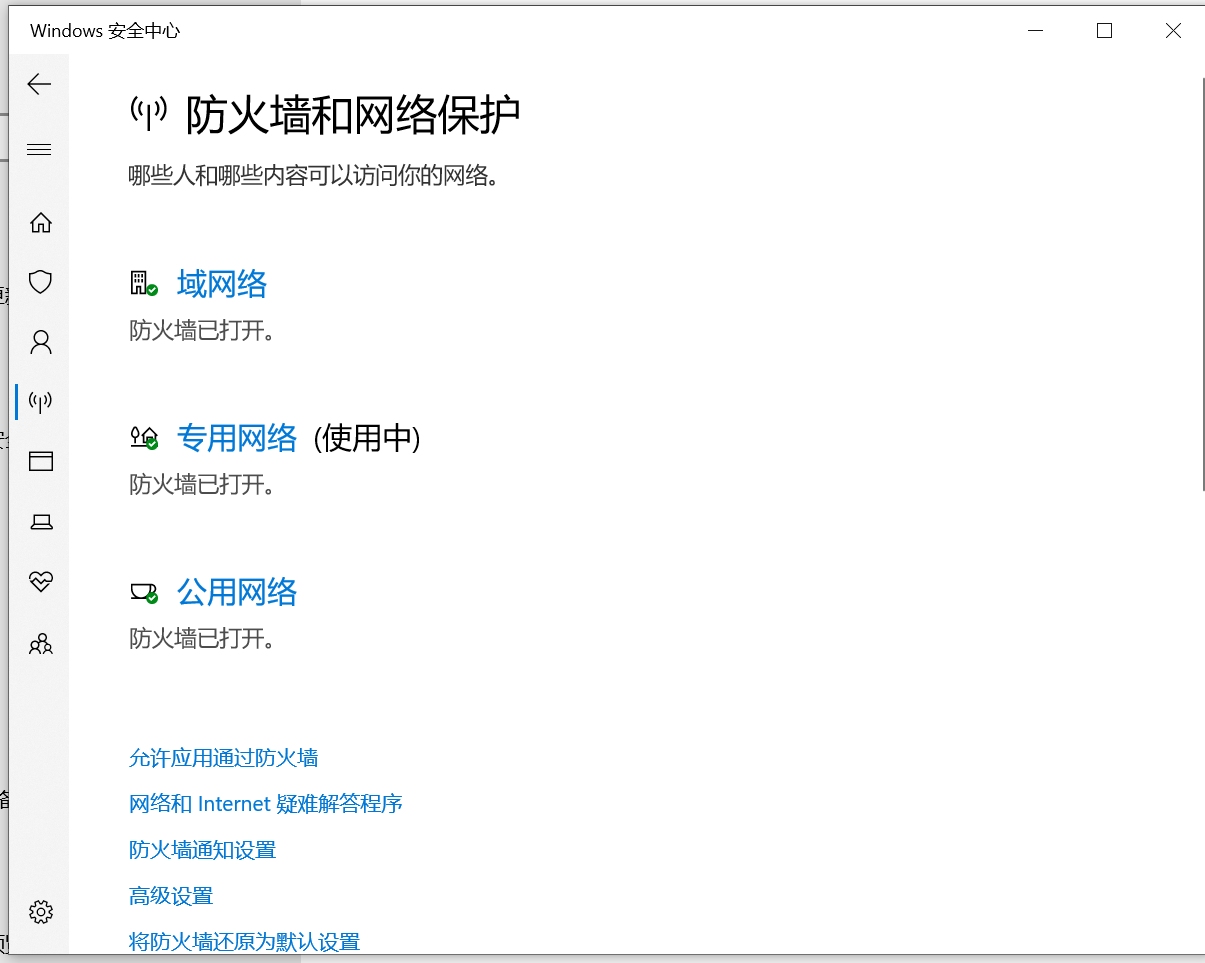Click 允许应用通过防火墙 link
Screen dimensions: 1205x963
pos(224,758)
